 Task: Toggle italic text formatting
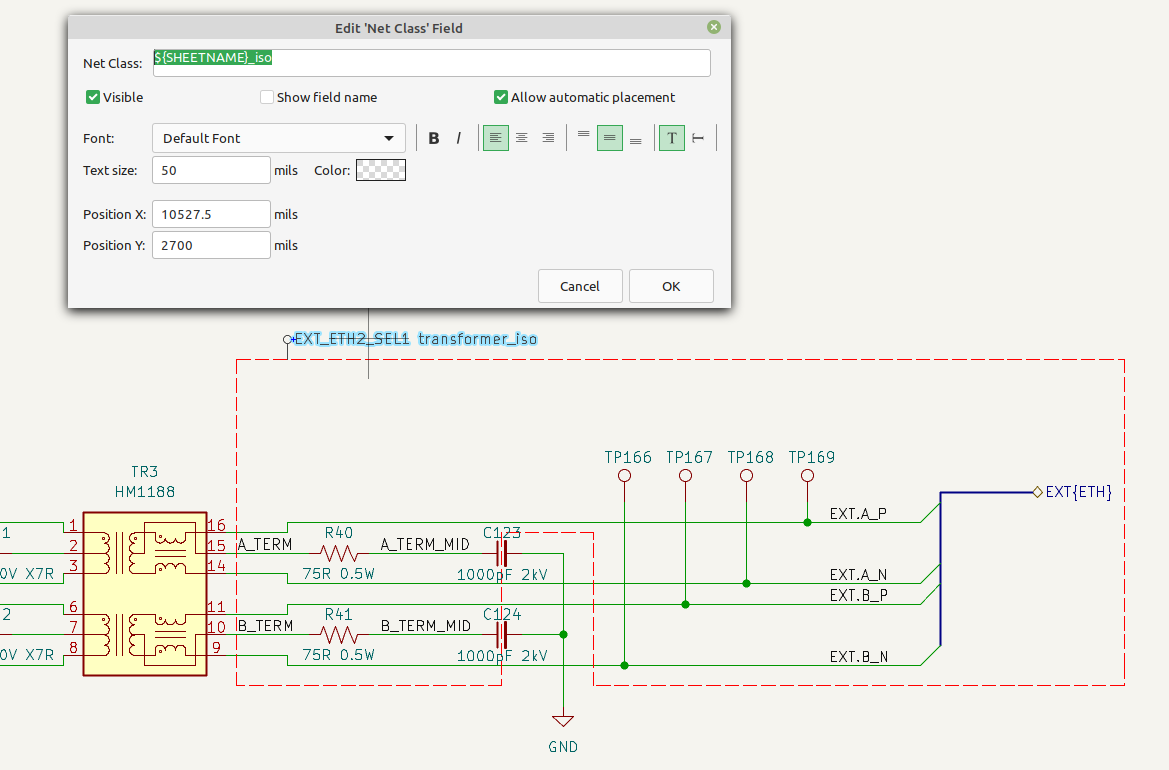[x=459, y=138]
